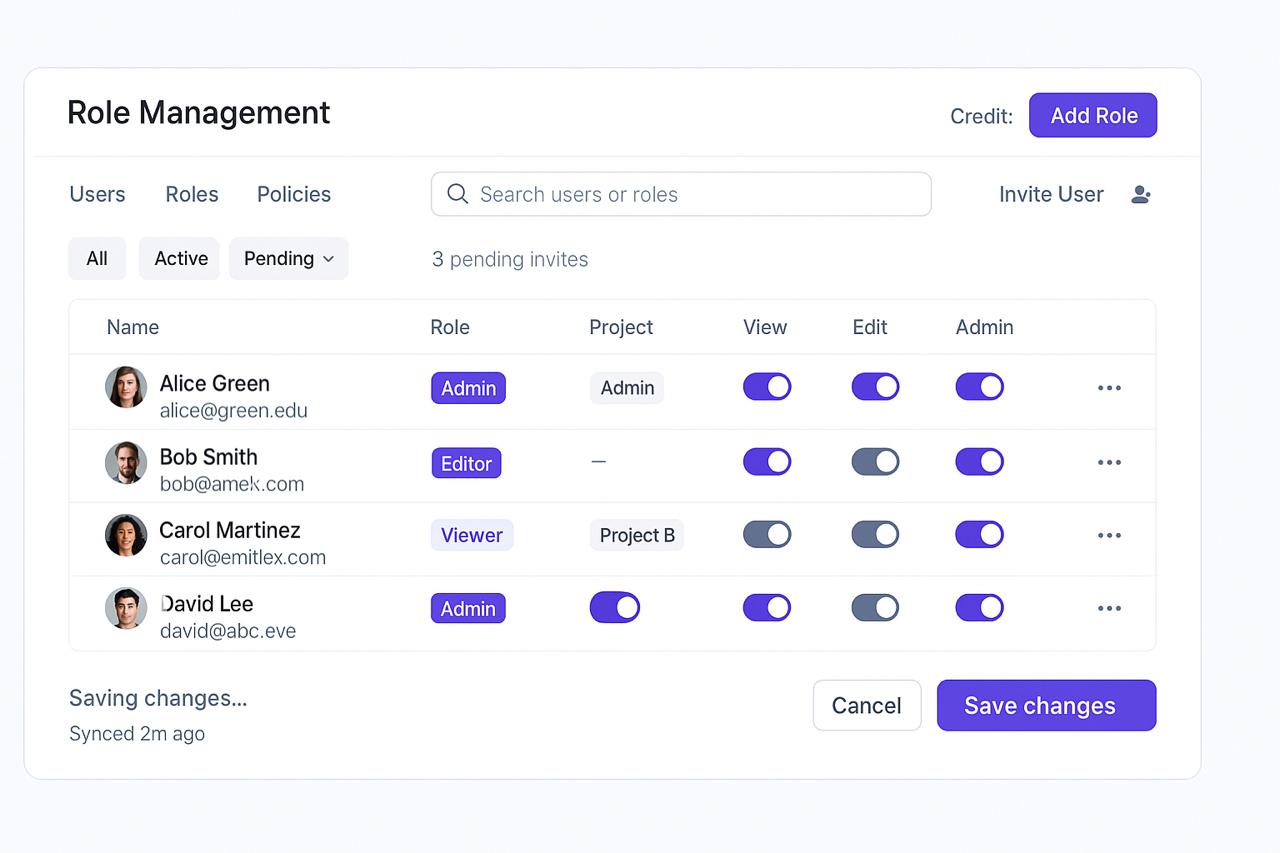Toggle View permission for Bob Smith
Screen dimensions: 1280x853
click(767, 461)
